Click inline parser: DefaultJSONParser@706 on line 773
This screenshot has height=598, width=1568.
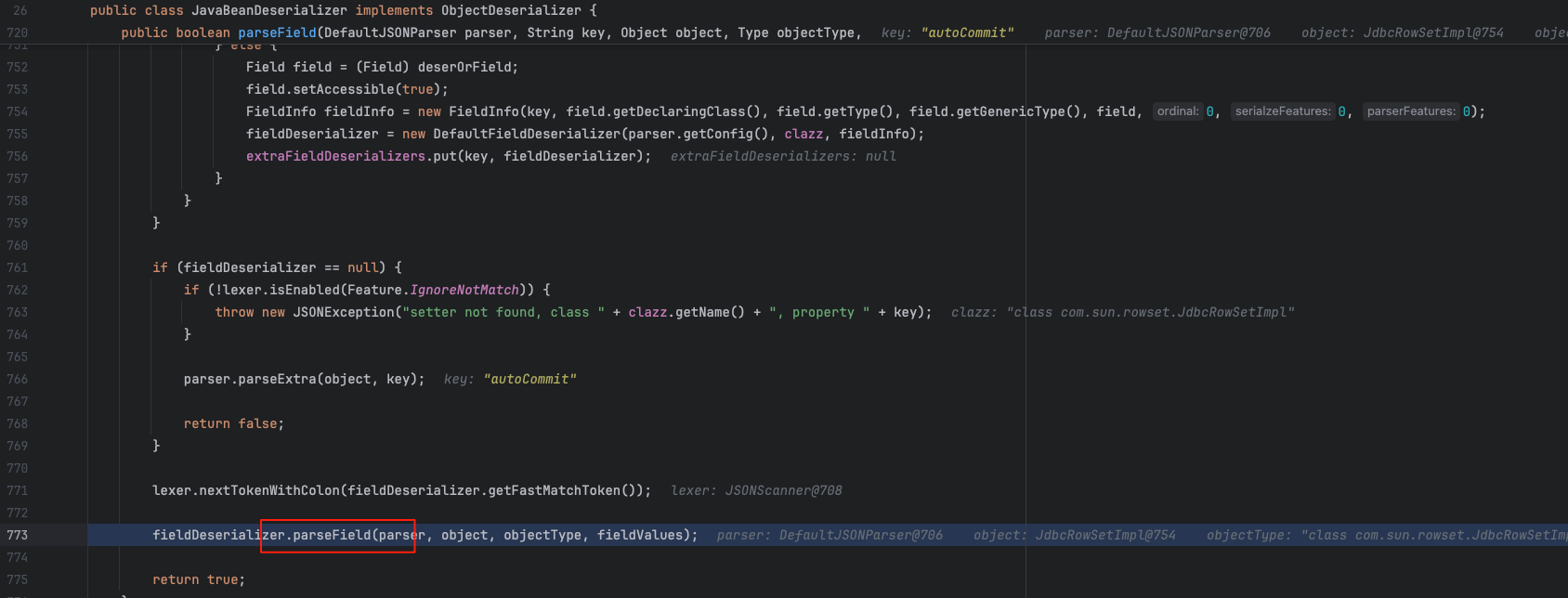830,535
